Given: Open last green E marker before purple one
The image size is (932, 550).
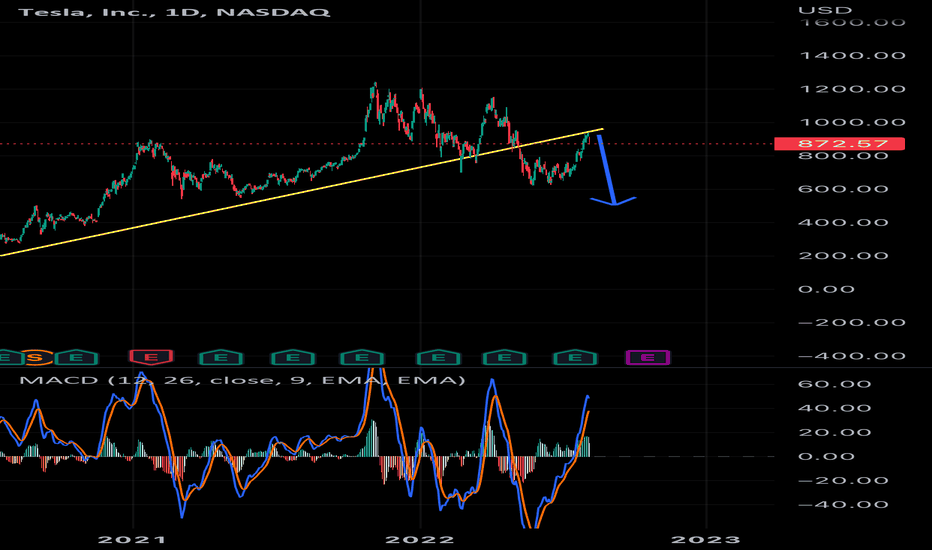Looking at the screenshot, I should tap(575, 357).
